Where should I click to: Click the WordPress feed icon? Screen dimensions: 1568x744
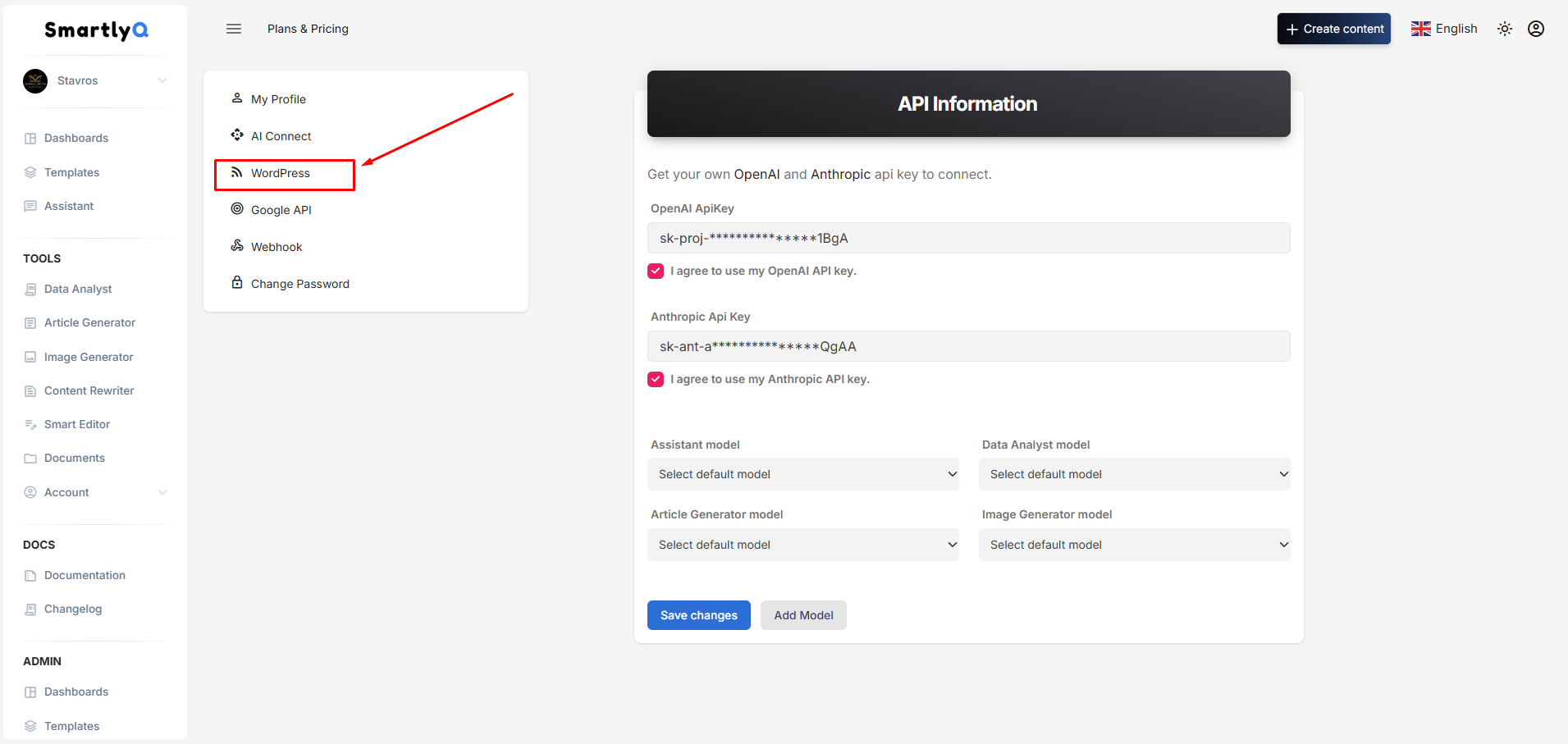237,172
